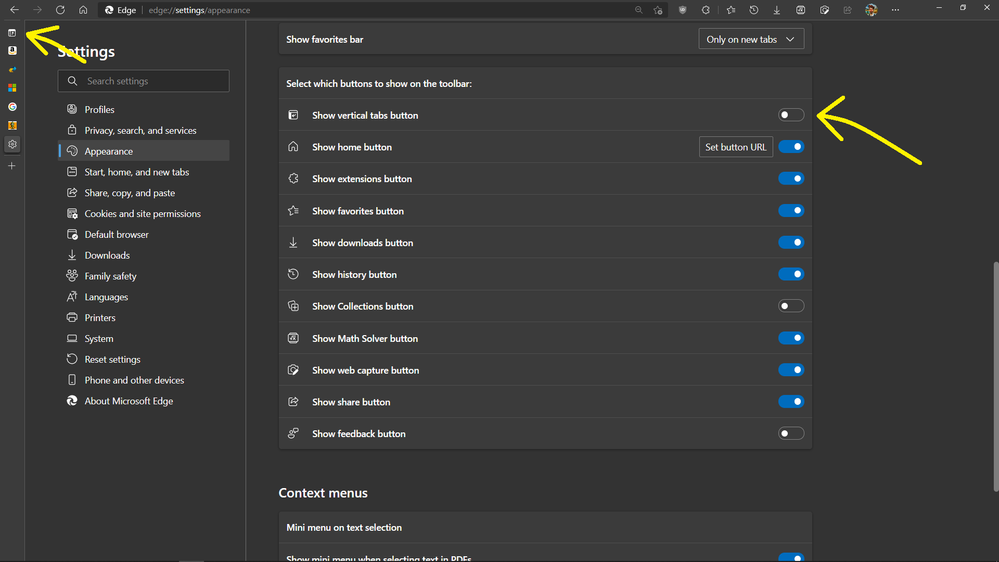Open Privacy, search, and services section

(143, 131)
